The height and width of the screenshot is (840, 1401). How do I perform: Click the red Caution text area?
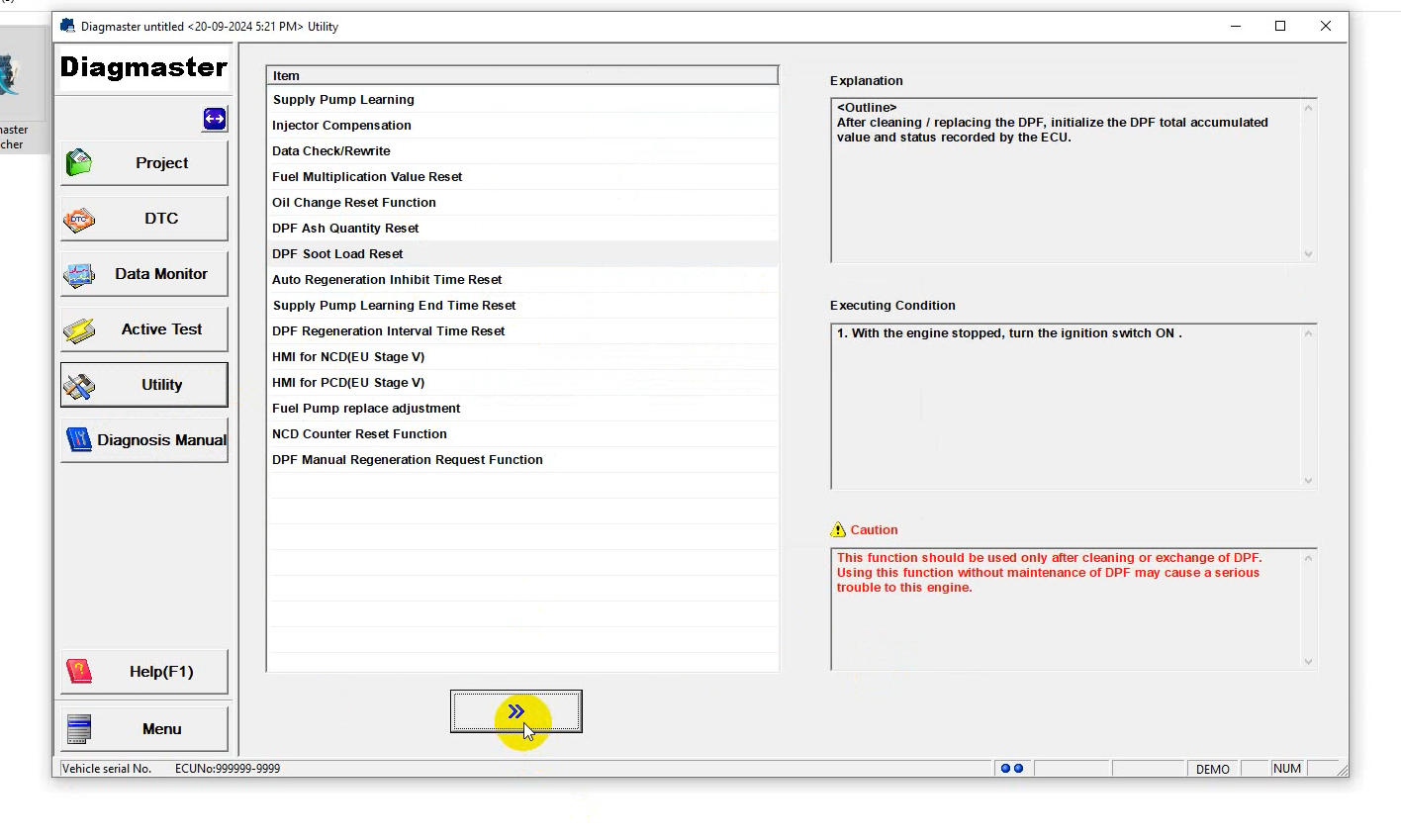point(1074,608)
